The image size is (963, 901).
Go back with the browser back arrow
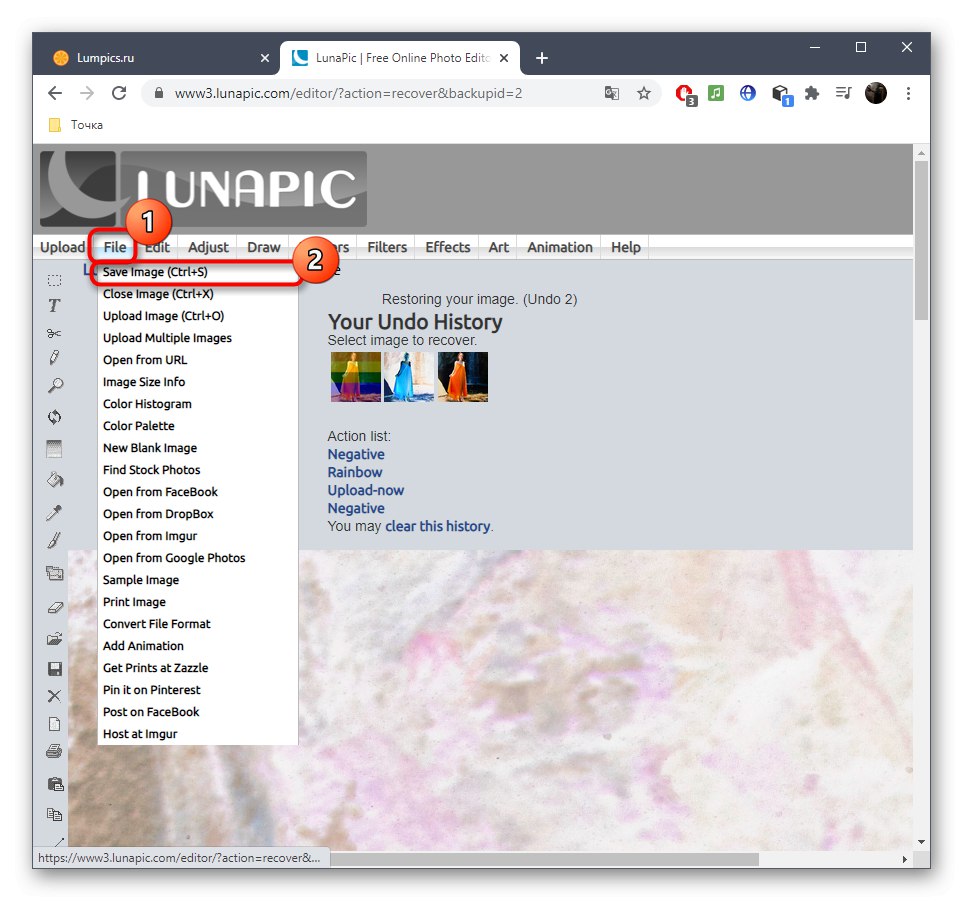click(55, 93)
